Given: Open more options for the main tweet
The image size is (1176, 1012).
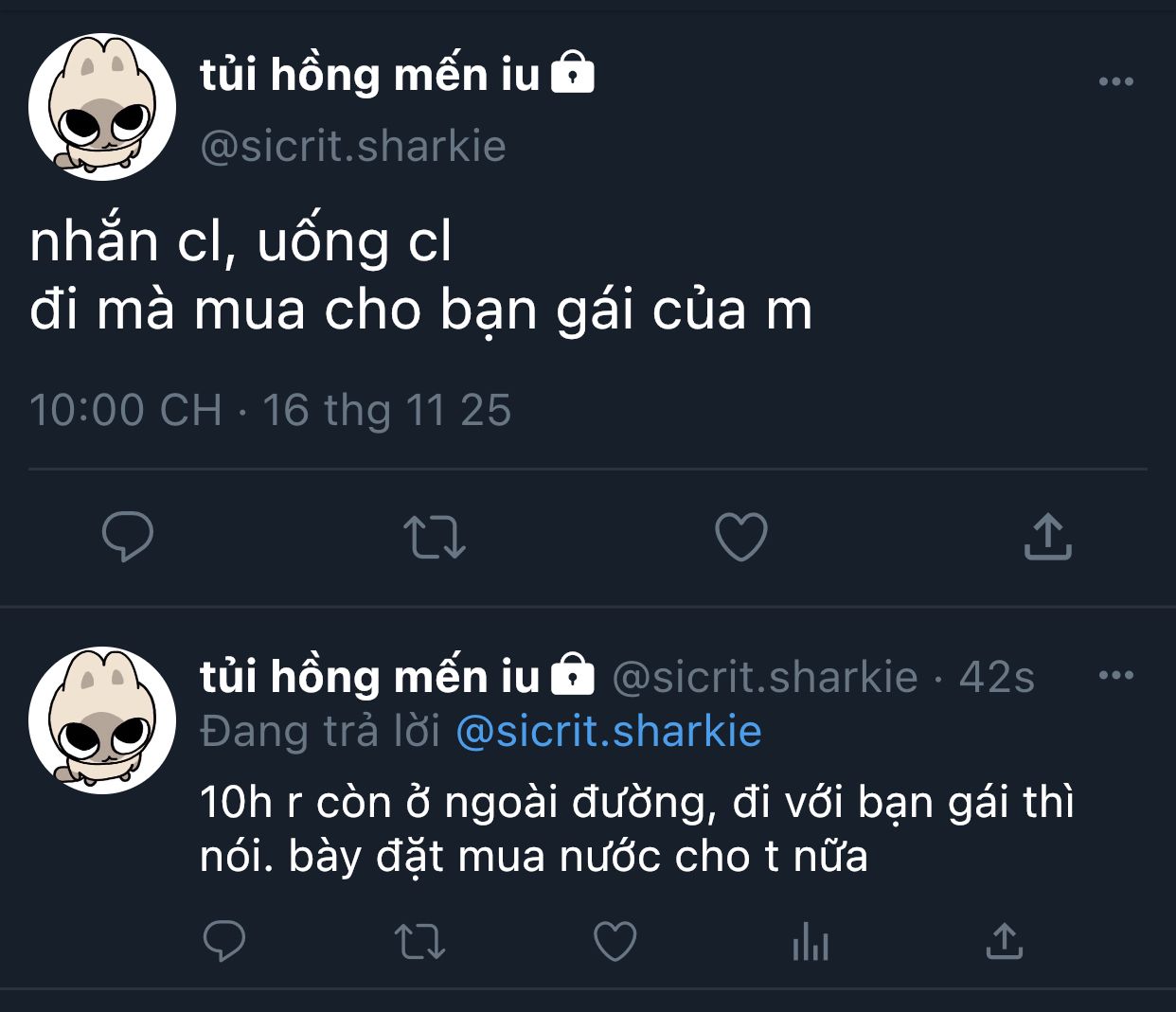Looking at the screenshot, I should 1116,81.
